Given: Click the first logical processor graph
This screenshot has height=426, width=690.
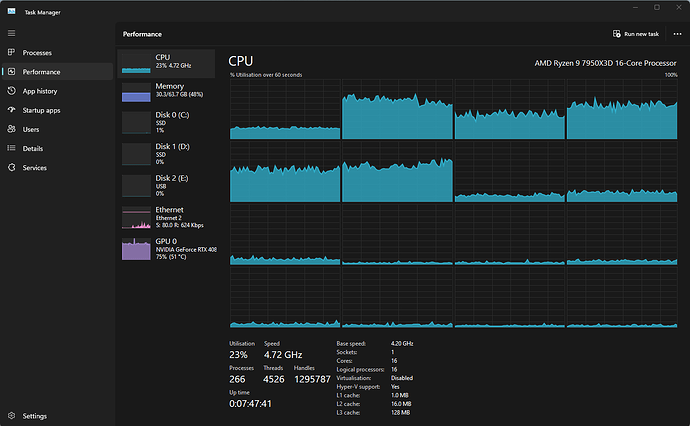Looking at the screenshot, I should pyautogui.click(x=285, y=109).
